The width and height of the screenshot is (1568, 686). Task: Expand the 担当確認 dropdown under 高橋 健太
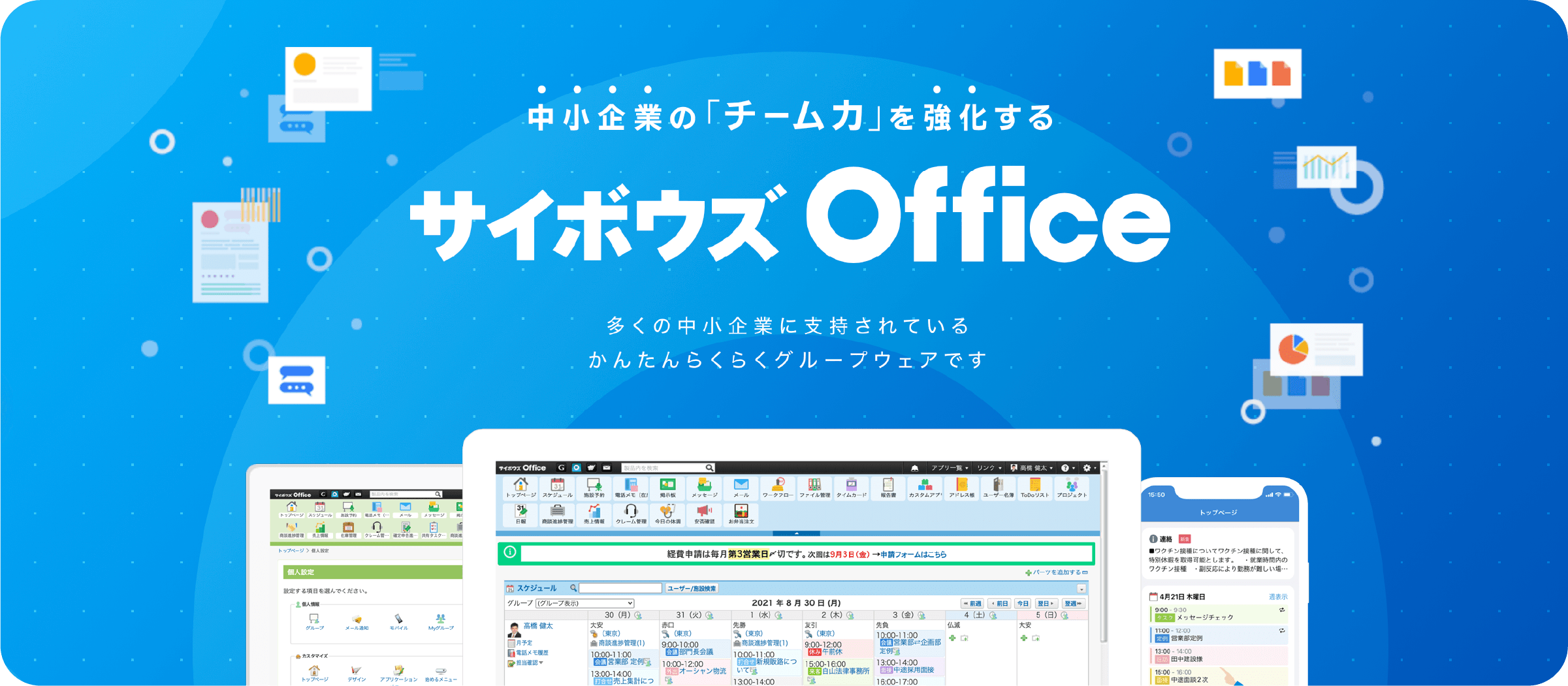[529, 663]
